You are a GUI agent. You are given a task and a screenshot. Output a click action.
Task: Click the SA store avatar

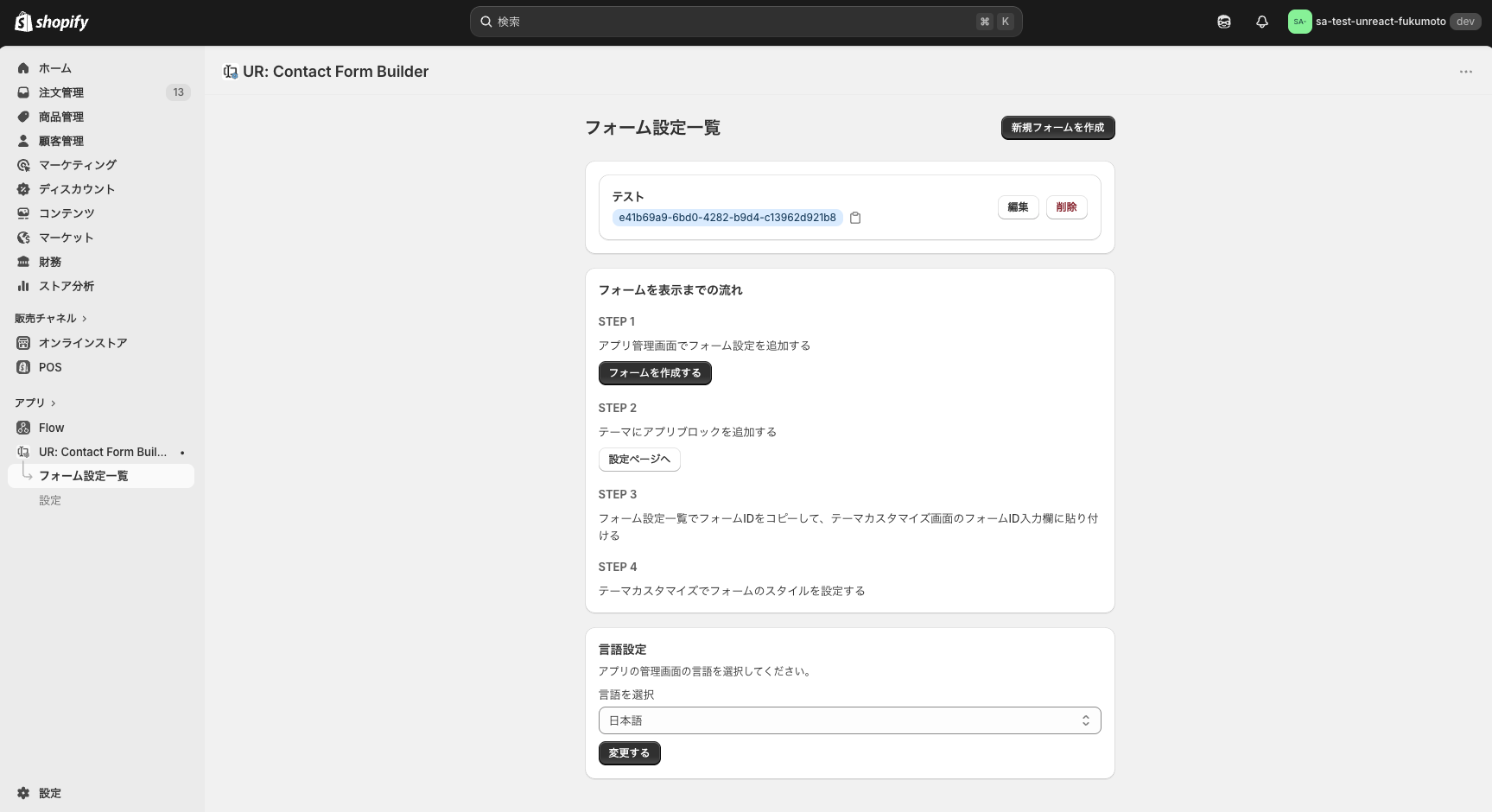pos(1299,22)
